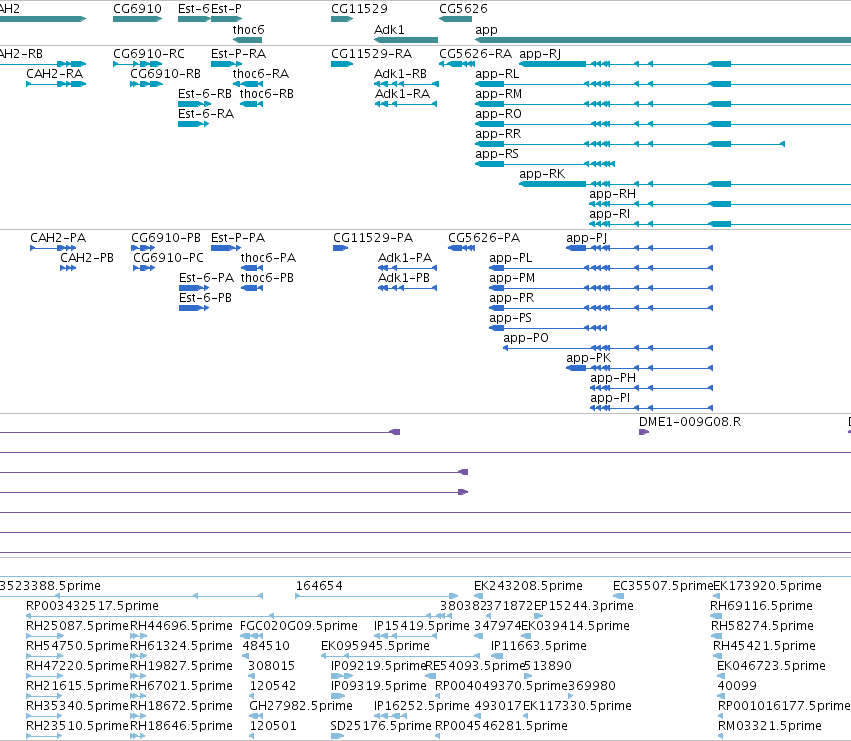851x741 pixels.
Task: Click EST label 164654
Action: (x=319, y=586)
